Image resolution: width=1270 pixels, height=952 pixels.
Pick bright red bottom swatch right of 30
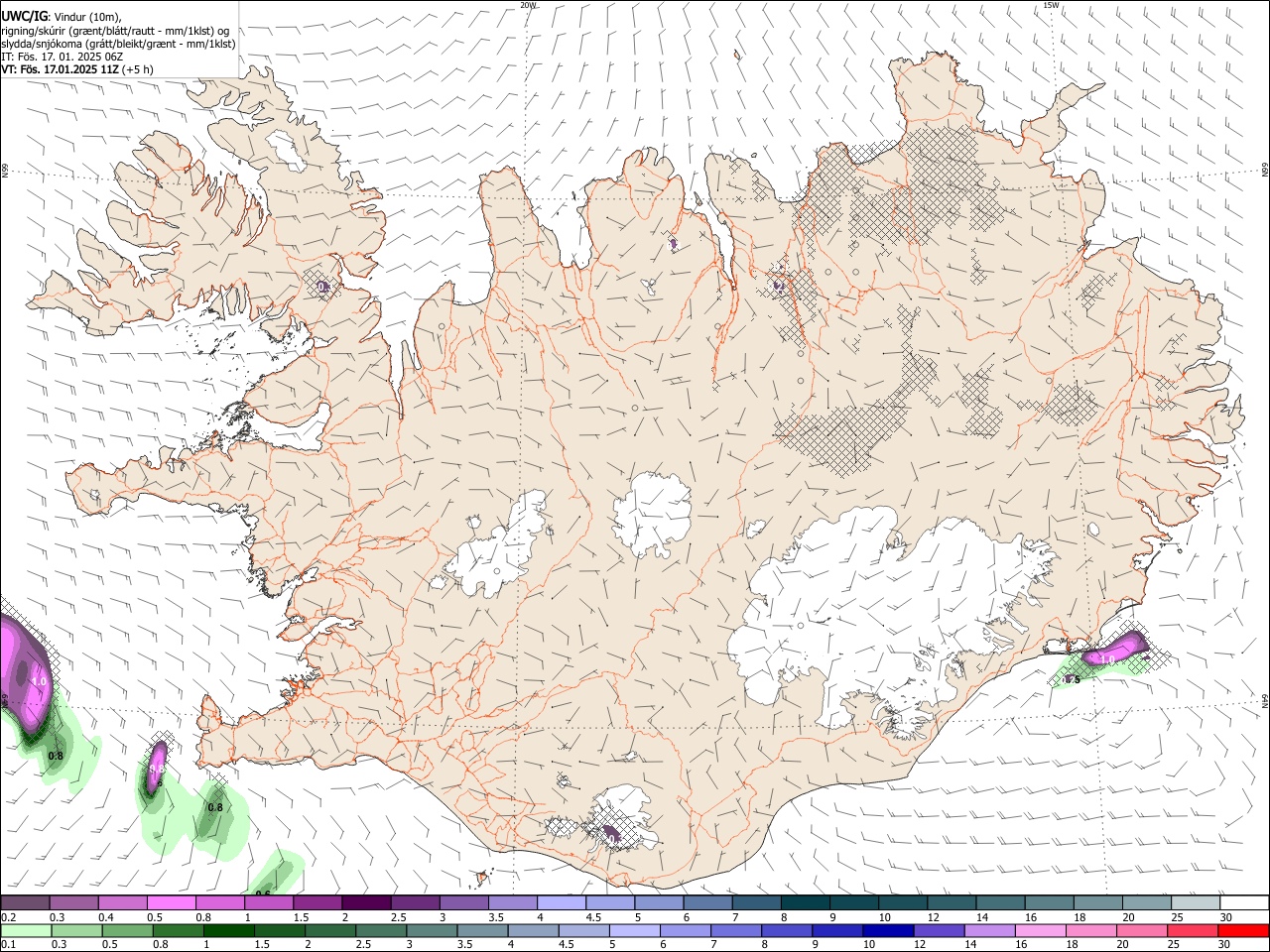[1244, 930]
